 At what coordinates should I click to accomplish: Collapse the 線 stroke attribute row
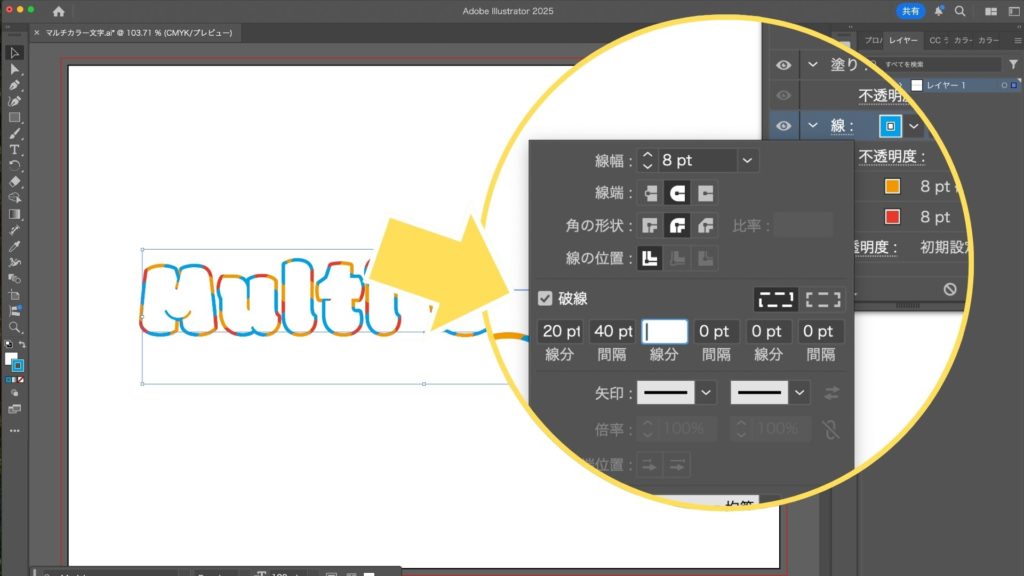pyautogui.click(x=813, y=126)
